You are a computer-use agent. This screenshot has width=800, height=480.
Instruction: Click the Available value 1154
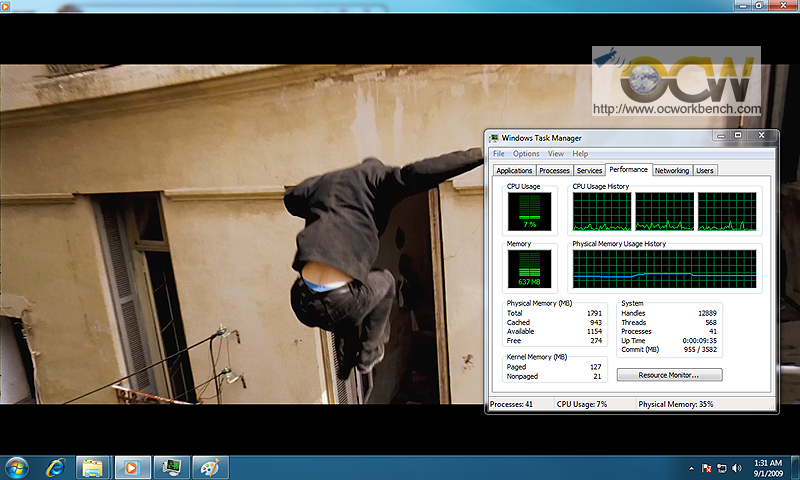[x=594, y=331]
